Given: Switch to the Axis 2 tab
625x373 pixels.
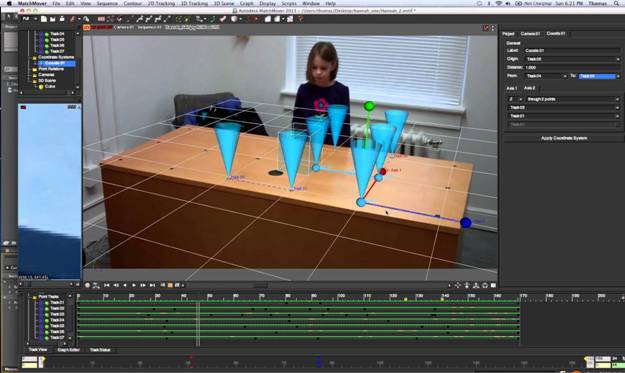Looking at the screenshot, I should (x=529, y=88).
